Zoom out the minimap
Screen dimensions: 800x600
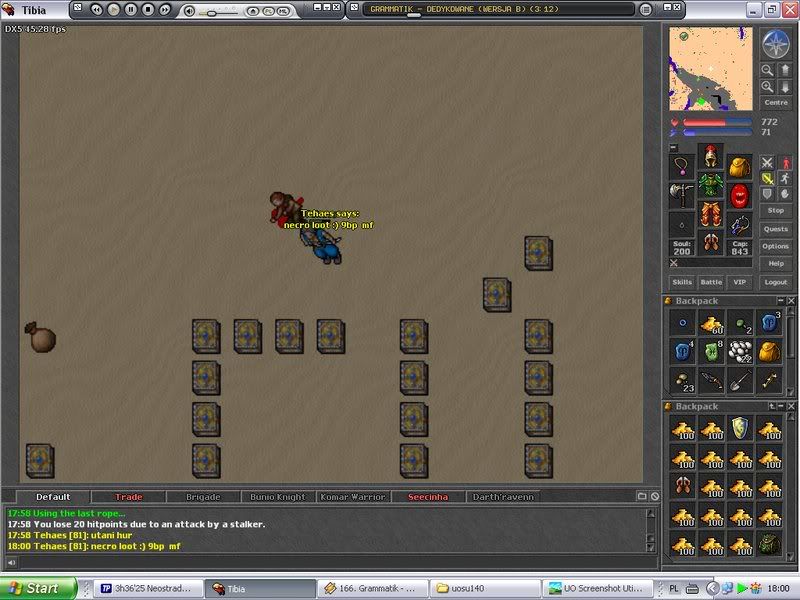[767, 70]
